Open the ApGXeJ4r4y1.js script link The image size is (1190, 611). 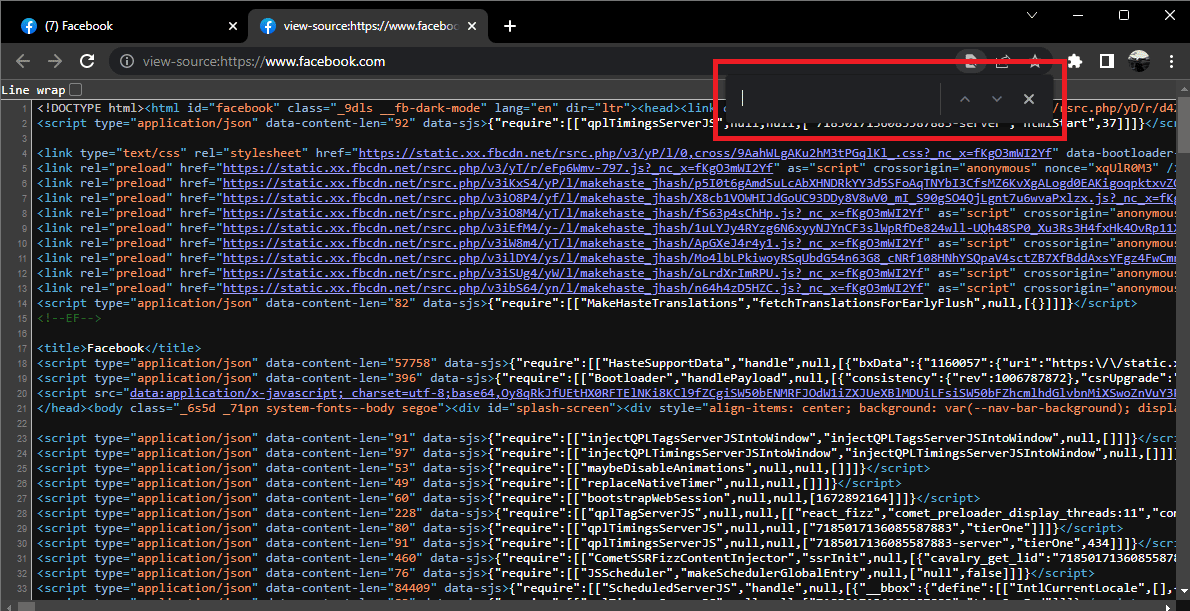[x=573, y=243]
